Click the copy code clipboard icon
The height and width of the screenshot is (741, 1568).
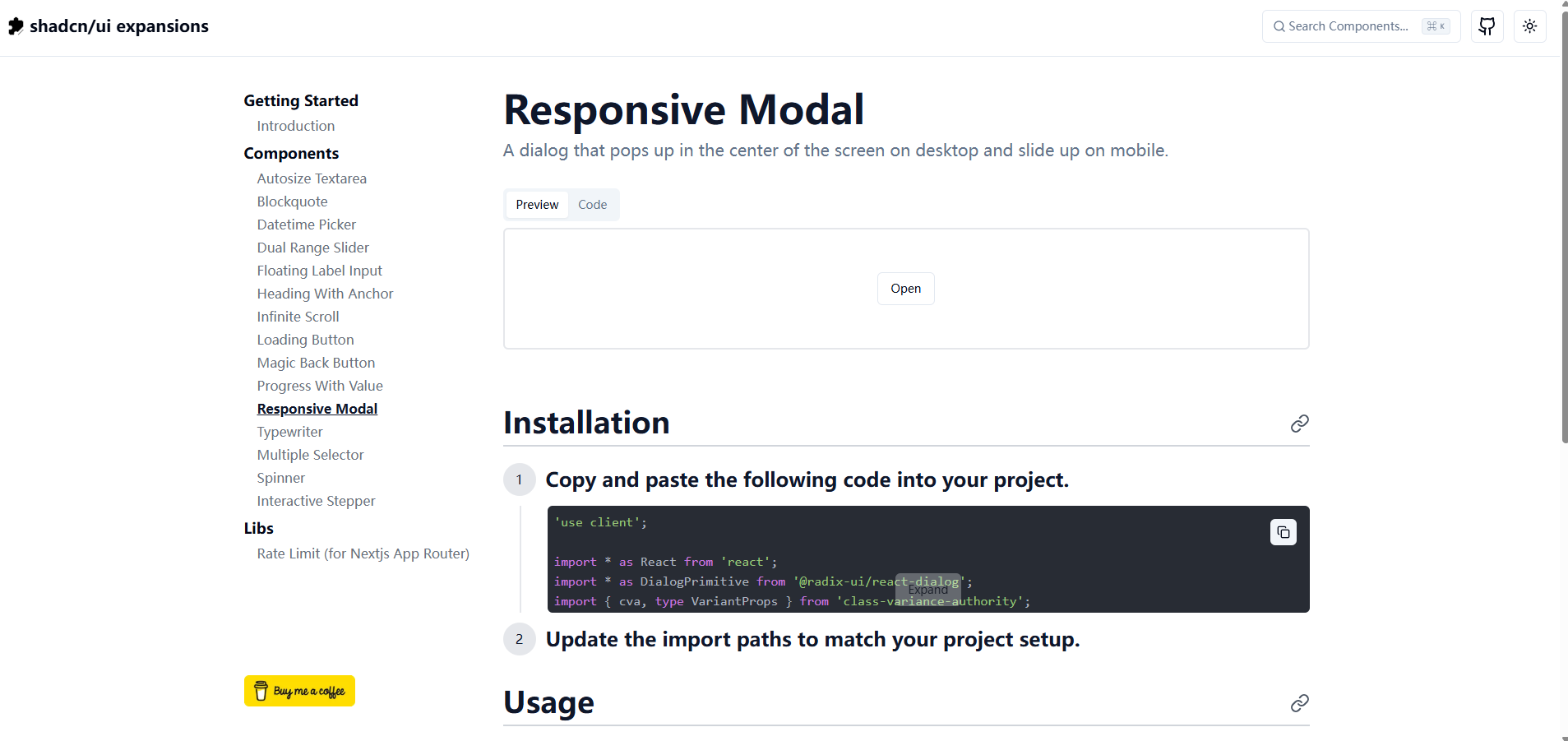pos(1283,533)
